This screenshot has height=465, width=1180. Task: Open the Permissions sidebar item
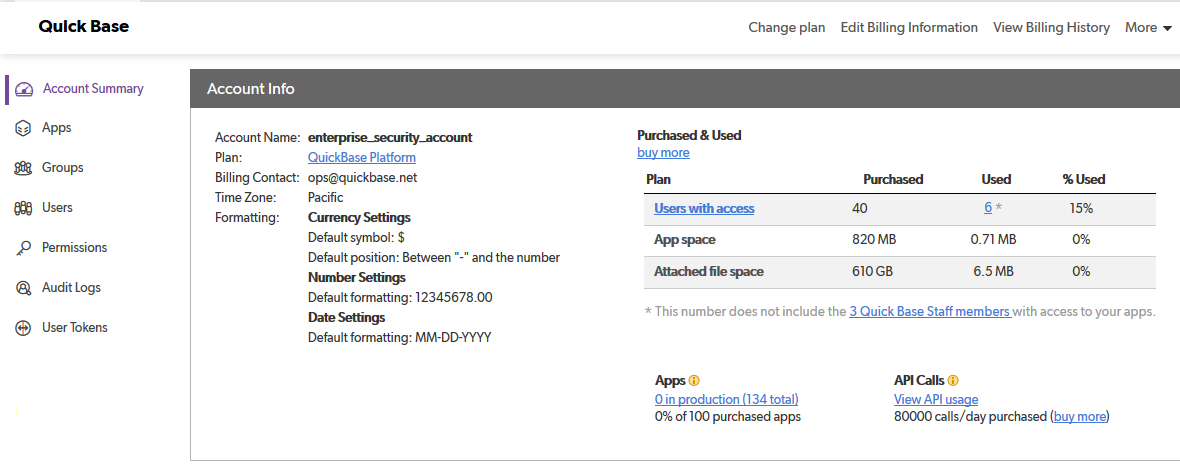click(75, 248)
